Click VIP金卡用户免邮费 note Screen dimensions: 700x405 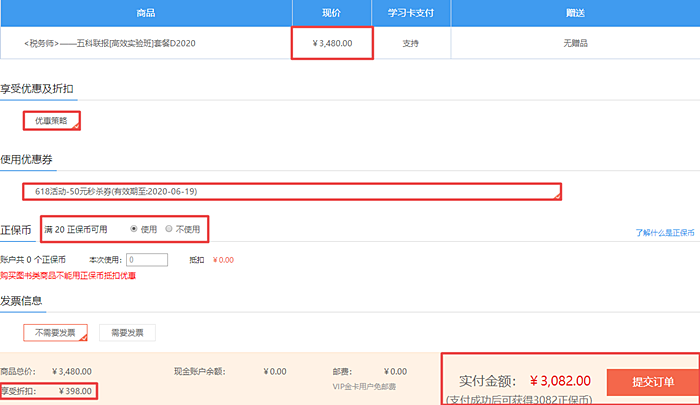coord(364,387)
